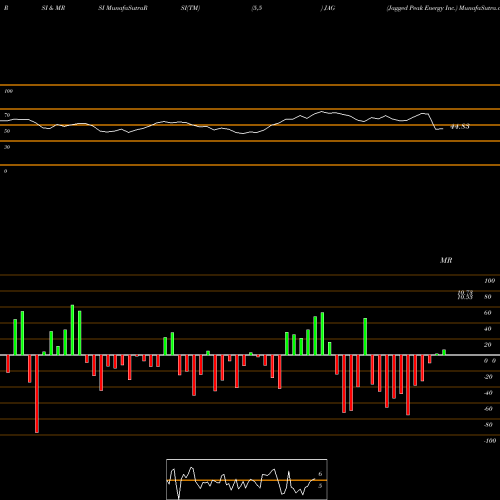
Task: Click the 'Jagged Peak Energy Inc.' title text
Action: click(422, 8)
